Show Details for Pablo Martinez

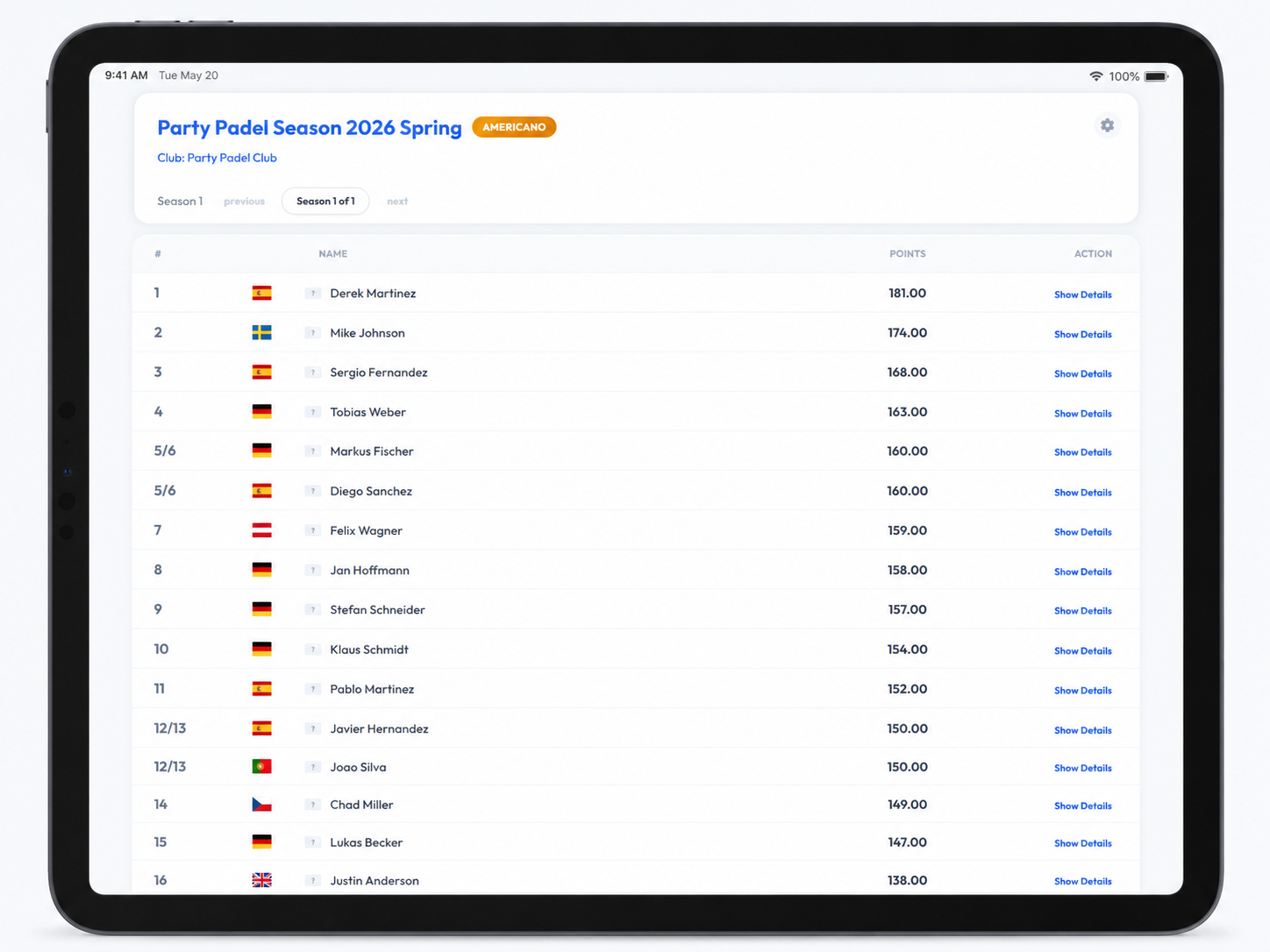click(x=1082, y=691)
